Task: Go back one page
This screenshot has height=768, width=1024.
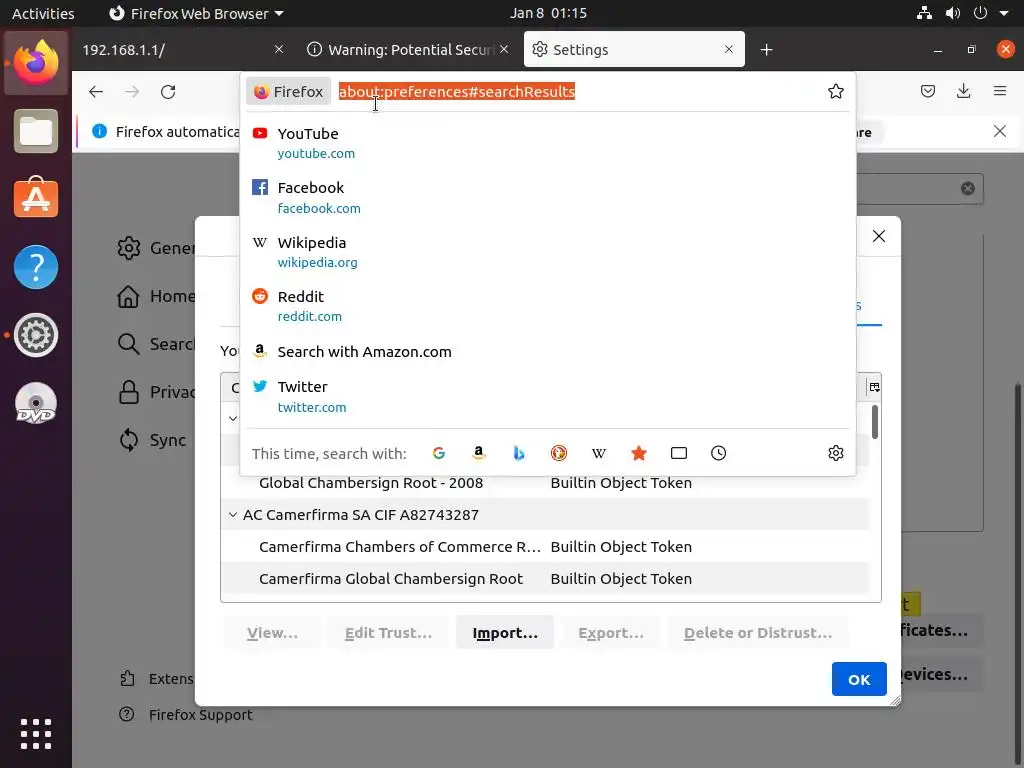Action: point(96,91)
